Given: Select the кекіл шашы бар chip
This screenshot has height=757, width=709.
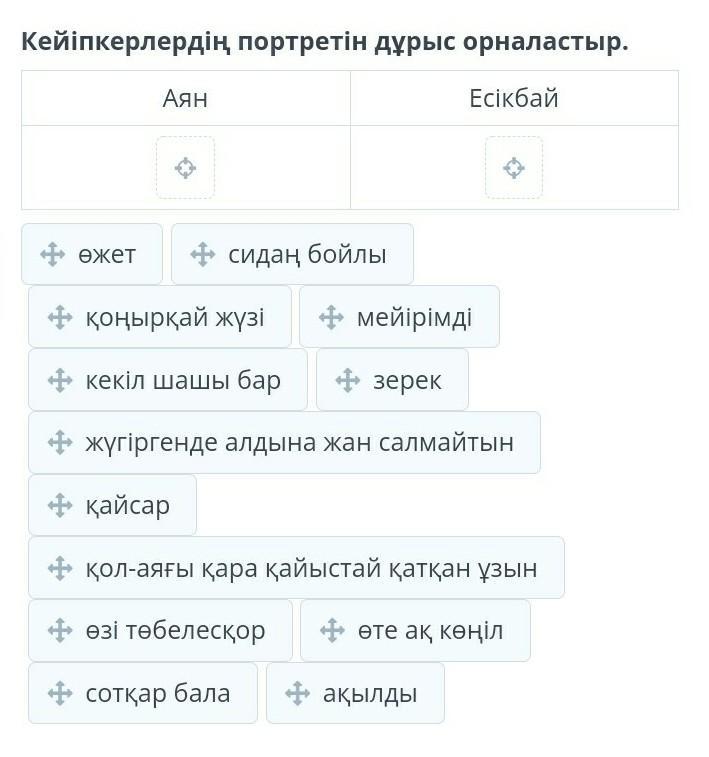Looking at the screenshot, I should (x=168, y=380).
